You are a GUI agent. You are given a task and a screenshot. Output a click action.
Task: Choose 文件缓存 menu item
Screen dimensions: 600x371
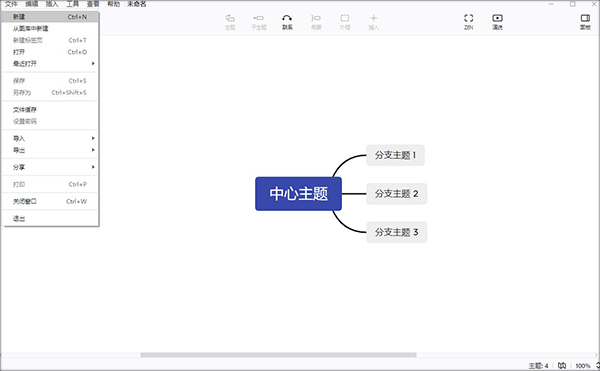pos(50,110)
